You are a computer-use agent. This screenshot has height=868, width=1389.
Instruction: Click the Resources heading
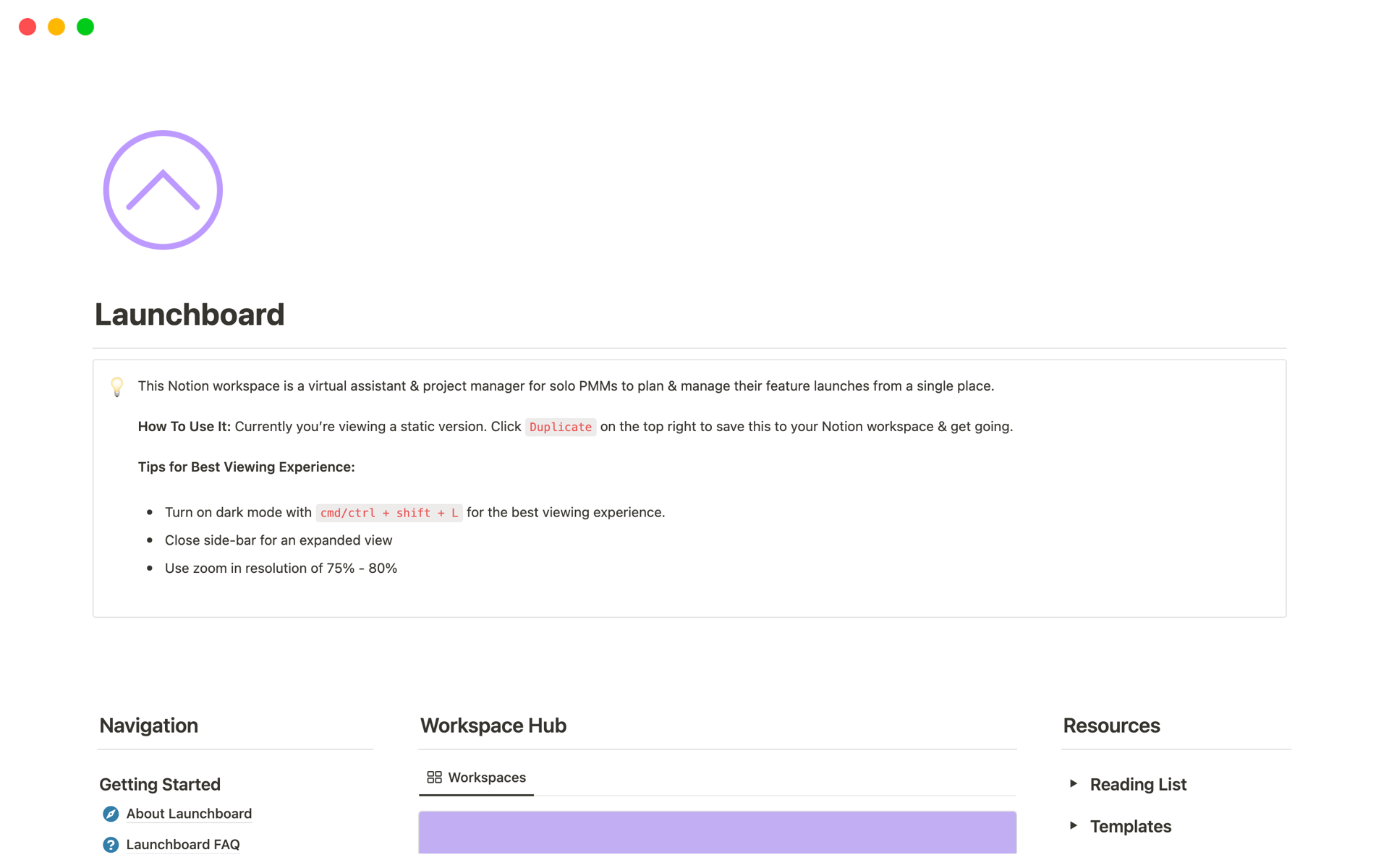coord(1111,726)
